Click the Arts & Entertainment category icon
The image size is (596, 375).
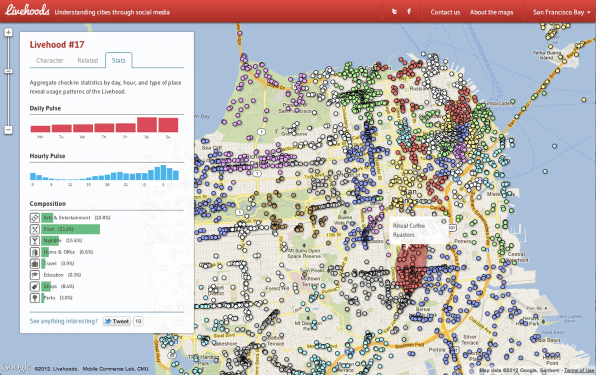point(35,218)
